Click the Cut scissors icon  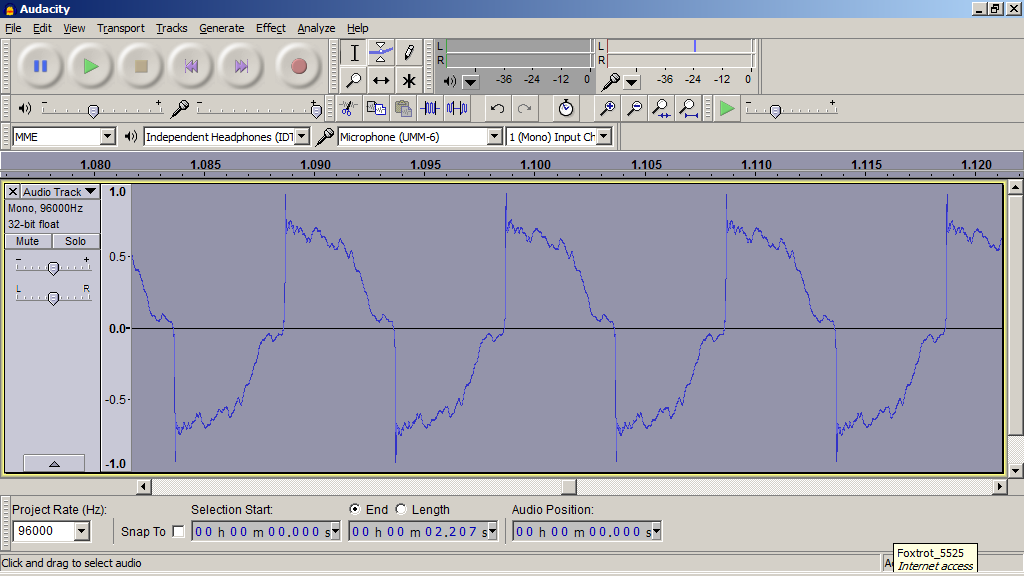click(349, 108)
